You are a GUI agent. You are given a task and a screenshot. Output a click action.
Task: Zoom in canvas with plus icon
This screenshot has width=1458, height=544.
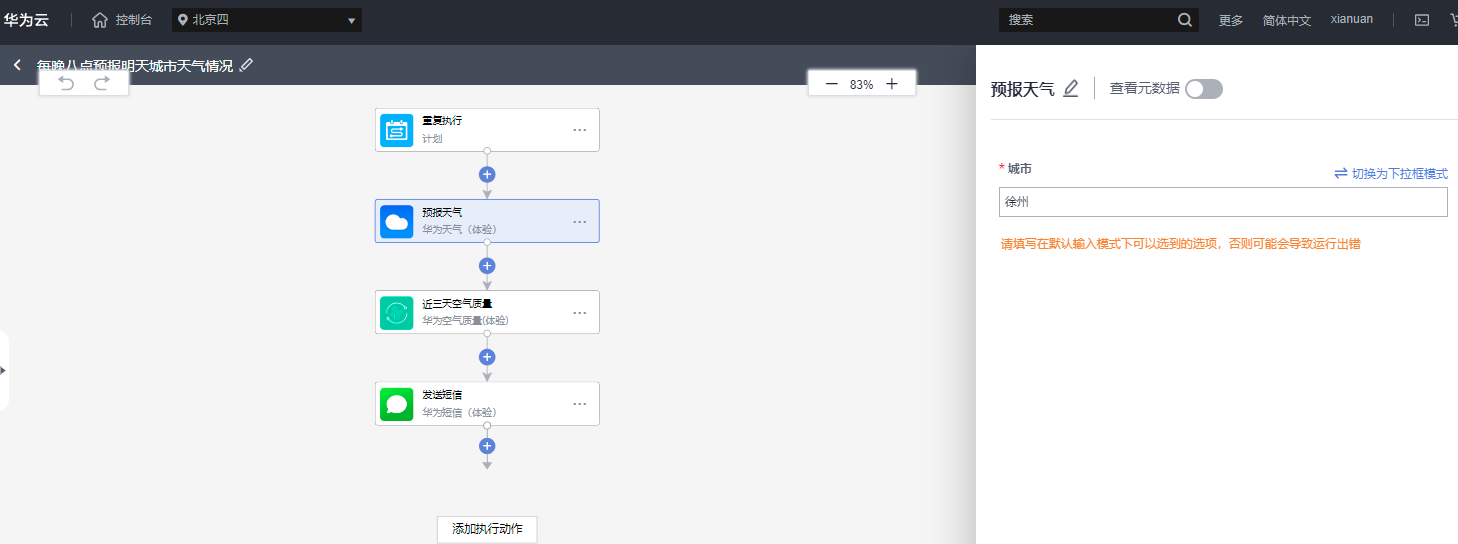892,84
